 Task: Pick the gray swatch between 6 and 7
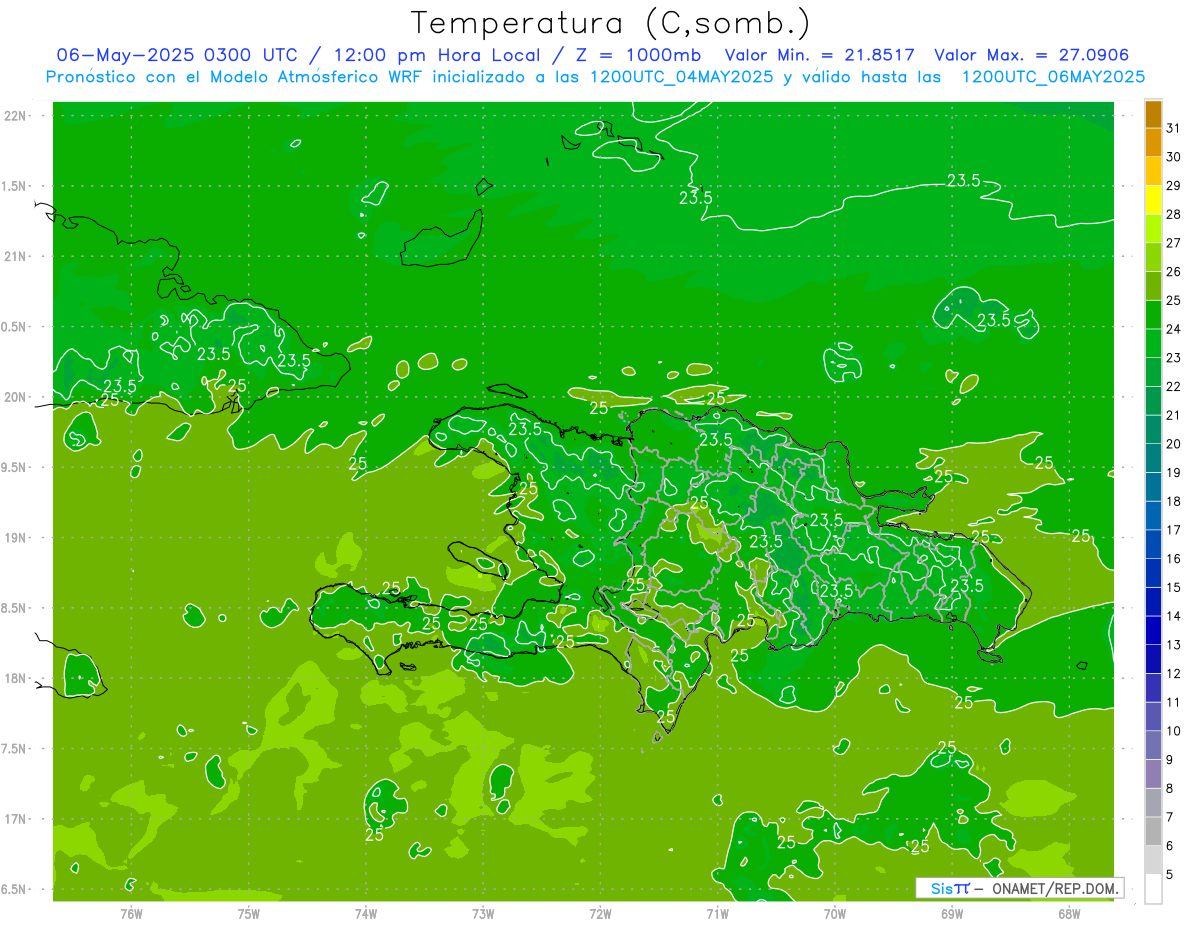[1153, 832]
